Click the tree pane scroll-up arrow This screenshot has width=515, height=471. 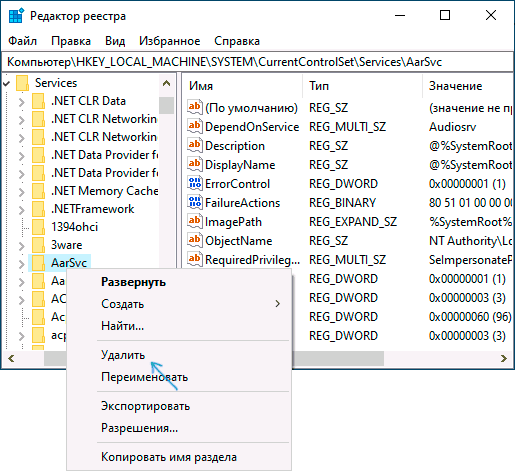[166, 83]
